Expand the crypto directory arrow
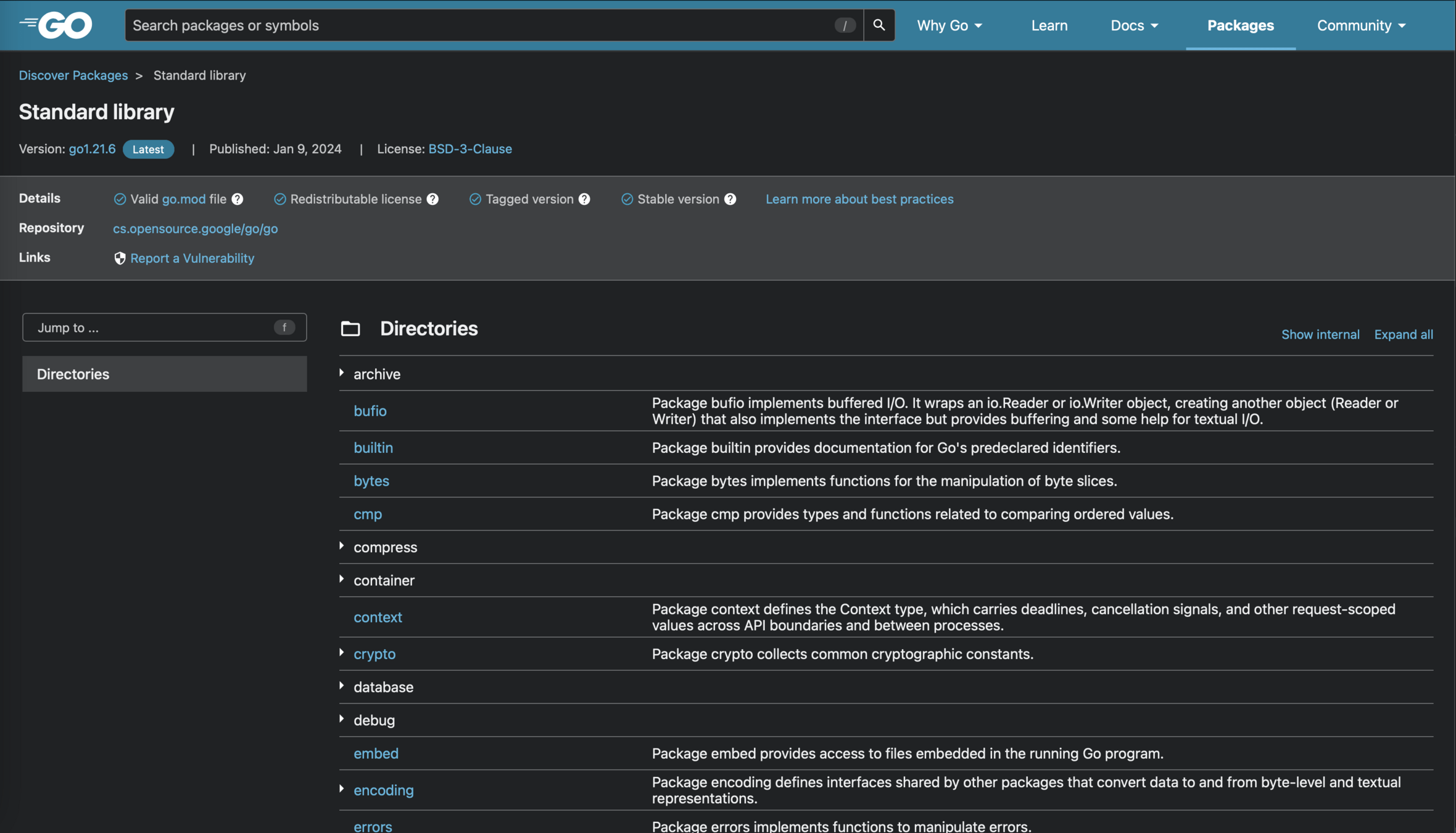This screenshot has height=833, width=1456. [x=342, y=653]
